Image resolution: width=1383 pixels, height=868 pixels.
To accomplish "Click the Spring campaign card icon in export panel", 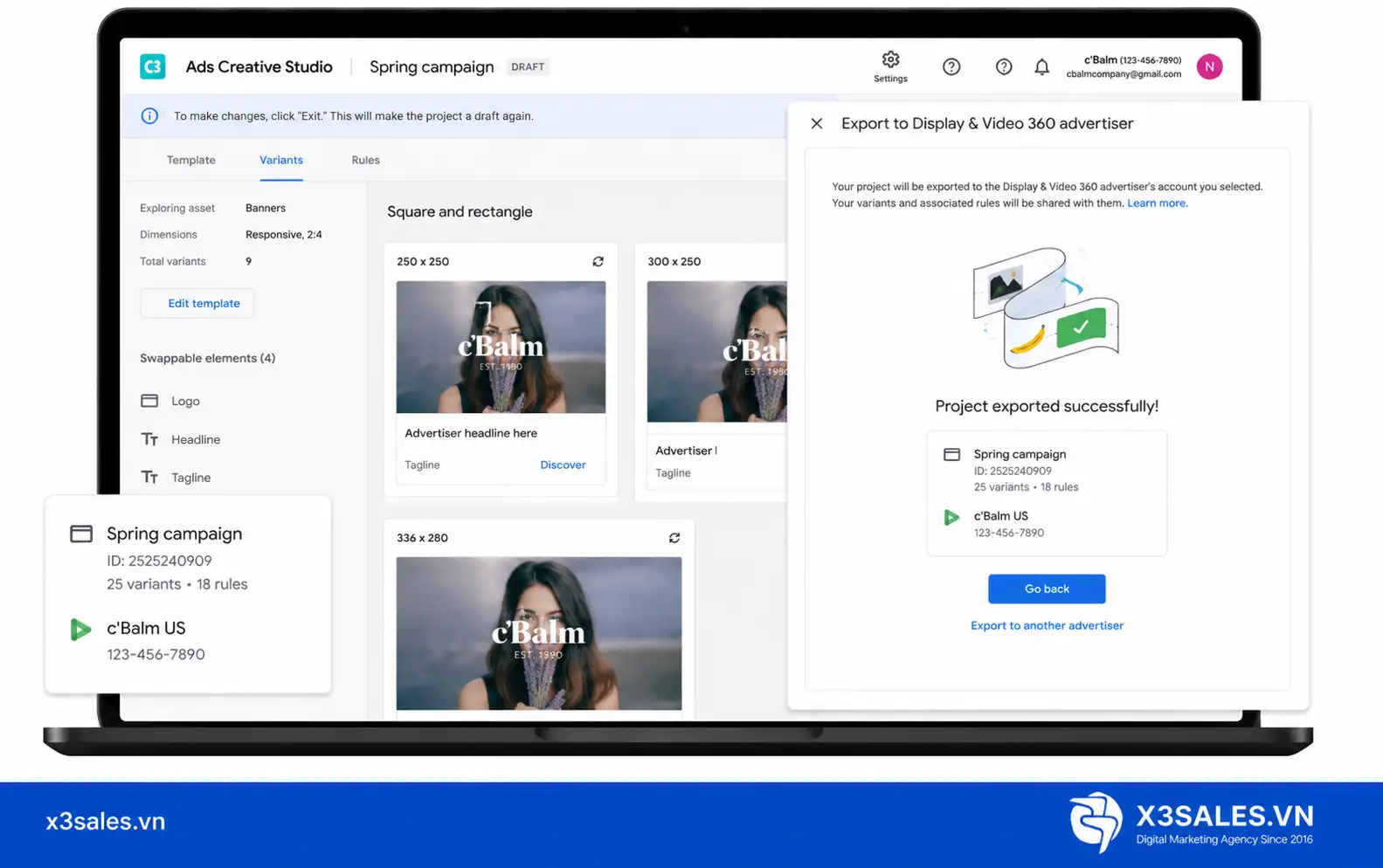I will click(x=951, y=455).
